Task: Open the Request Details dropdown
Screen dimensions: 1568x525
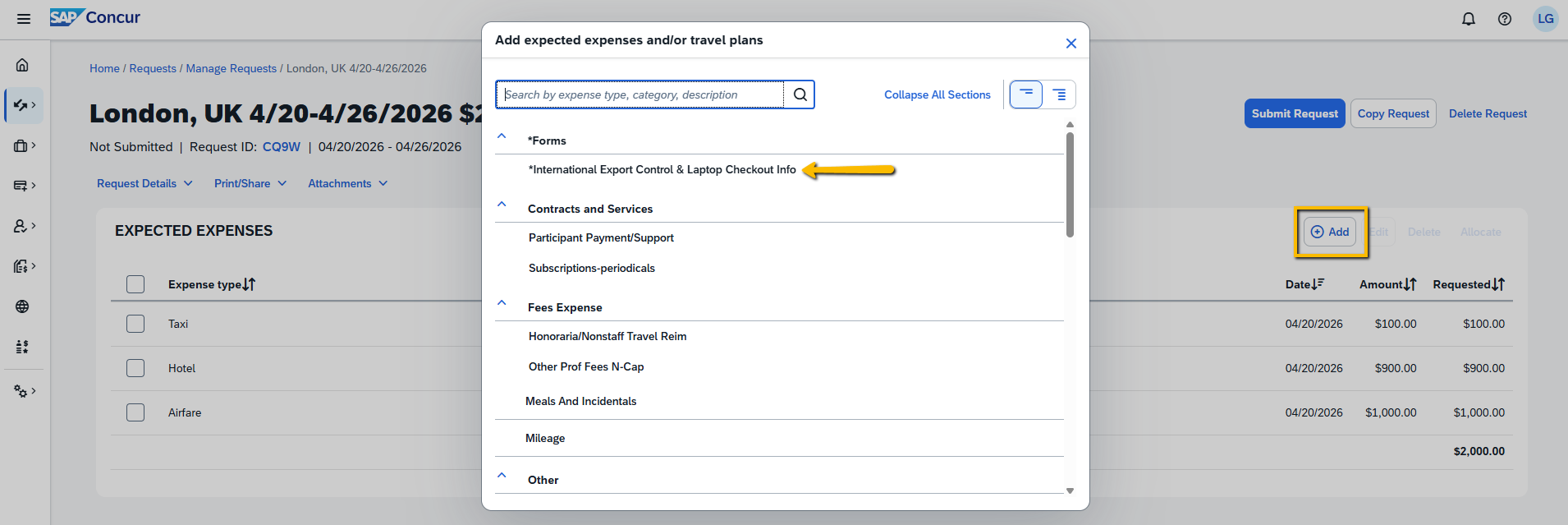Action: pyautogui.click(x=144, y=183)
